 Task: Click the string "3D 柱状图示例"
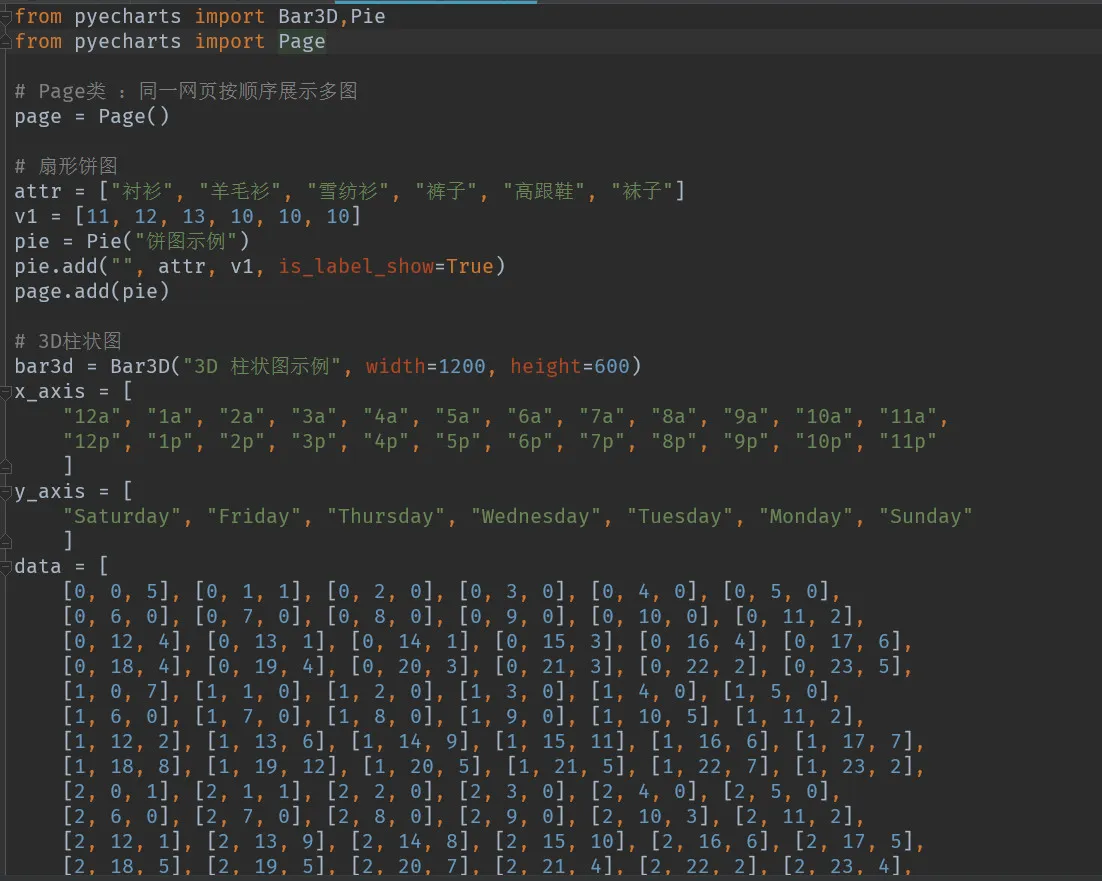(261, 366)
